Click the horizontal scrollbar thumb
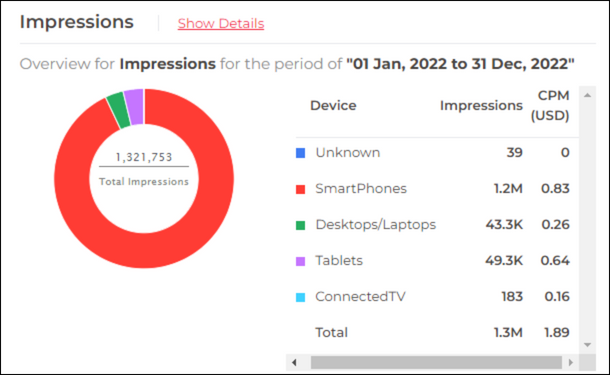 (436, 363)
